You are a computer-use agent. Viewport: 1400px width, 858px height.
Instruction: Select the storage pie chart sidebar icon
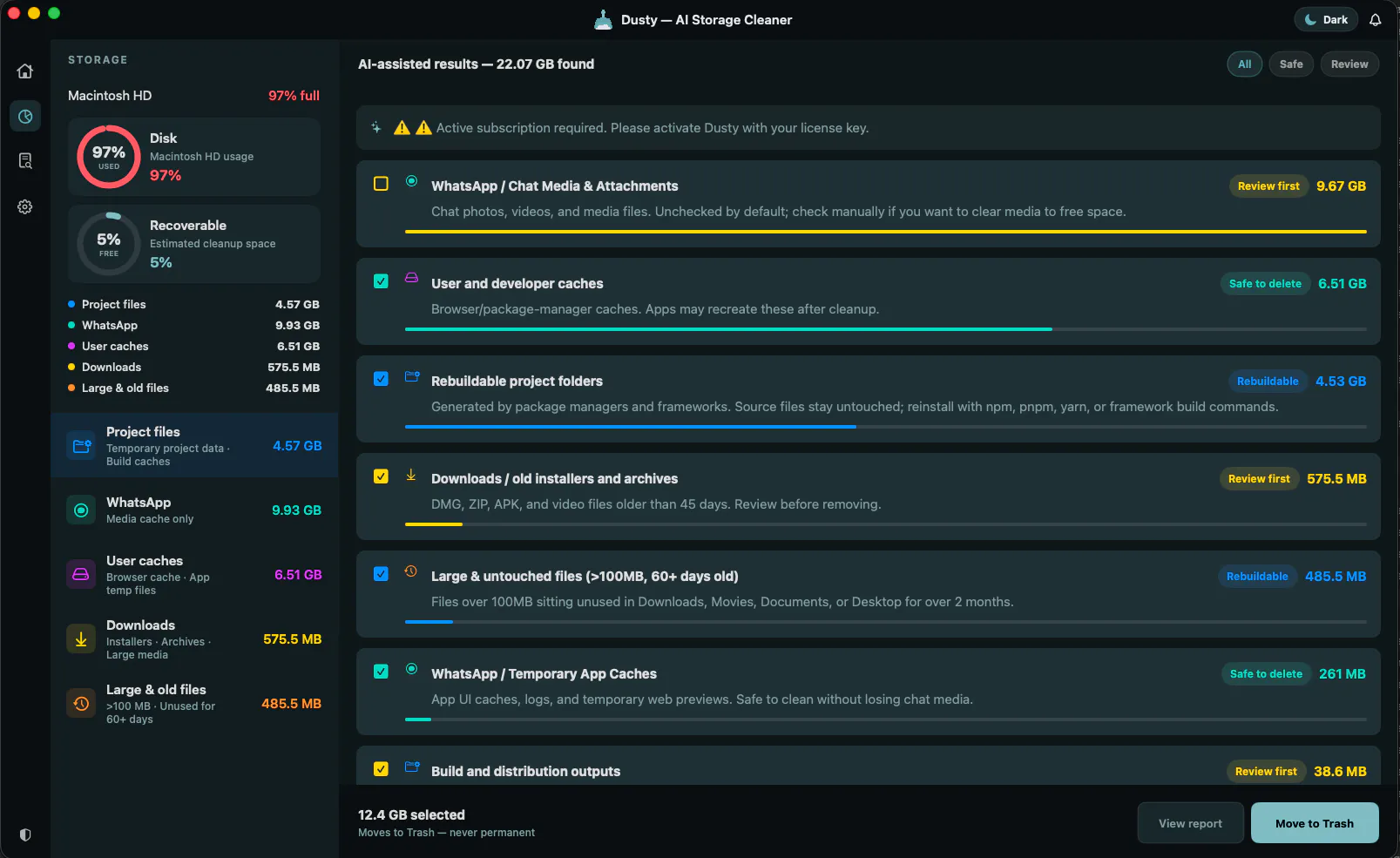25,116
